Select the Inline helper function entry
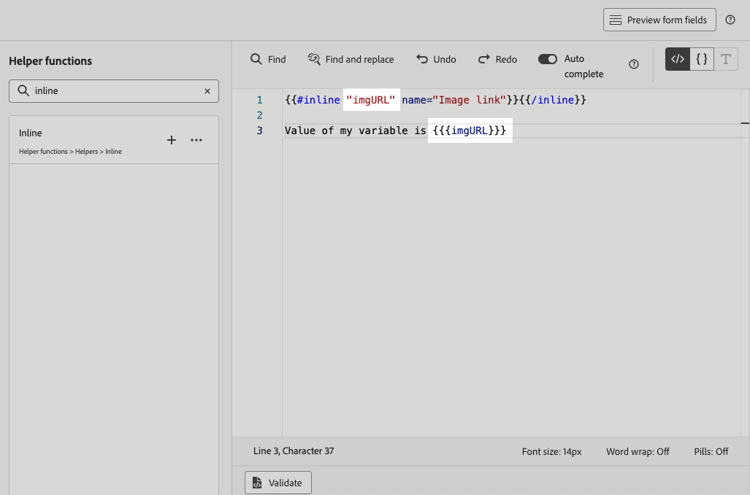The image size is (750, 495). (114, 140)
